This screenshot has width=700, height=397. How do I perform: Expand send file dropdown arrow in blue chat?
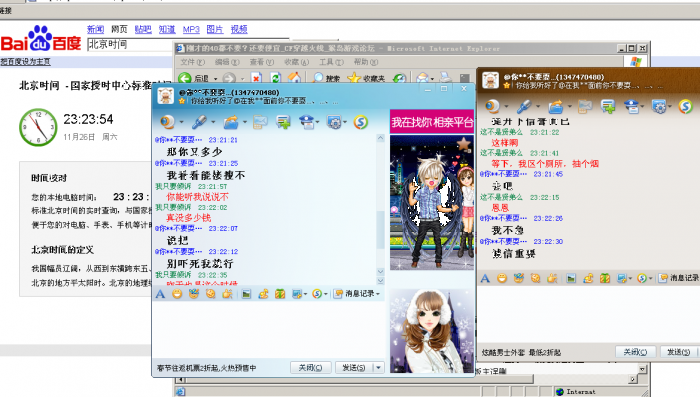coord(245,122)
